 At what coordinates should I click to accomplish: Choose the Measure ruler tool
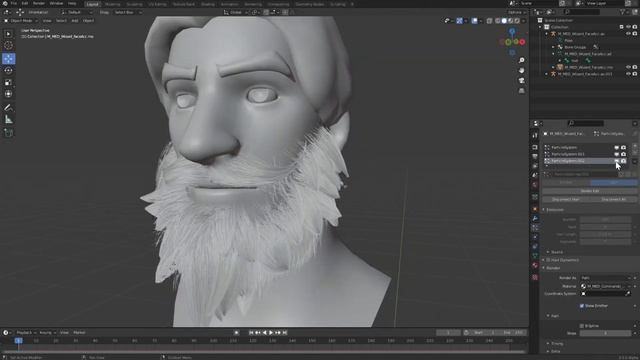(8, 119)
